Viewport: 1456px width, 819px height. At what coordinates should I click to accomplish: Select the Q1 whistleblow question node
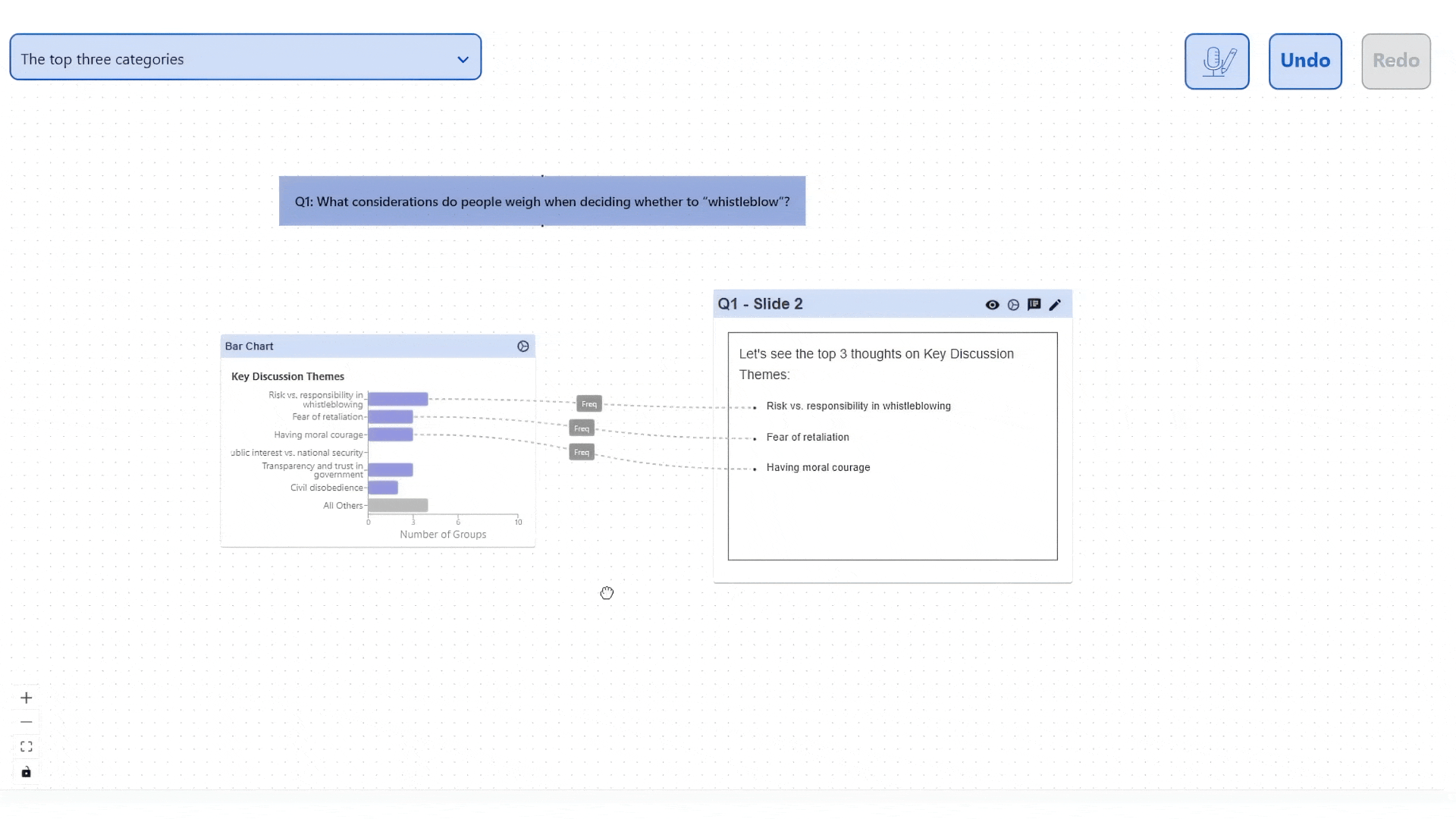[x=542, y=202]
